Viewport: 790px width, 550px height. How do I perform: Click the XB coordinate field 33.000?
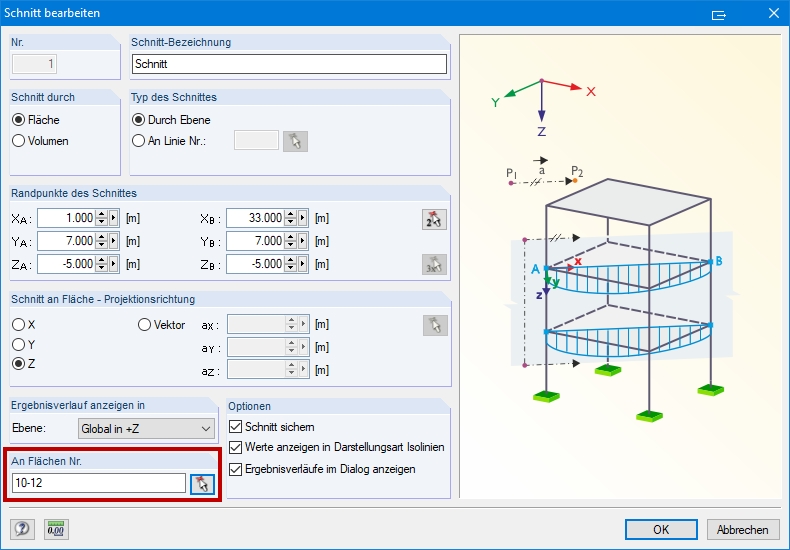click(255, 218)
